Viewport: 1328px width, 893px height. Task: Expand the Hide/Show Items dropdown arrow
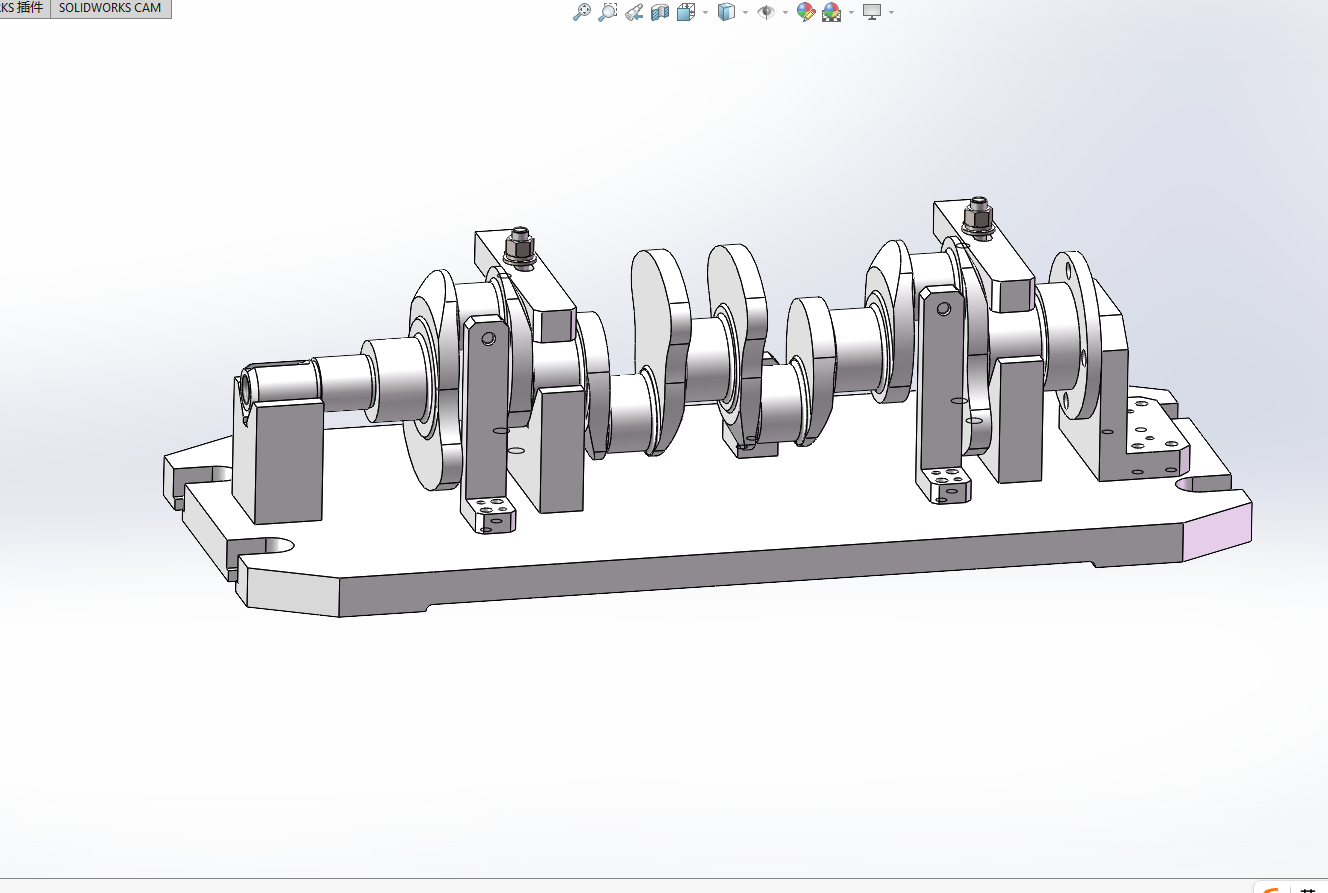[x=785, y=13]
